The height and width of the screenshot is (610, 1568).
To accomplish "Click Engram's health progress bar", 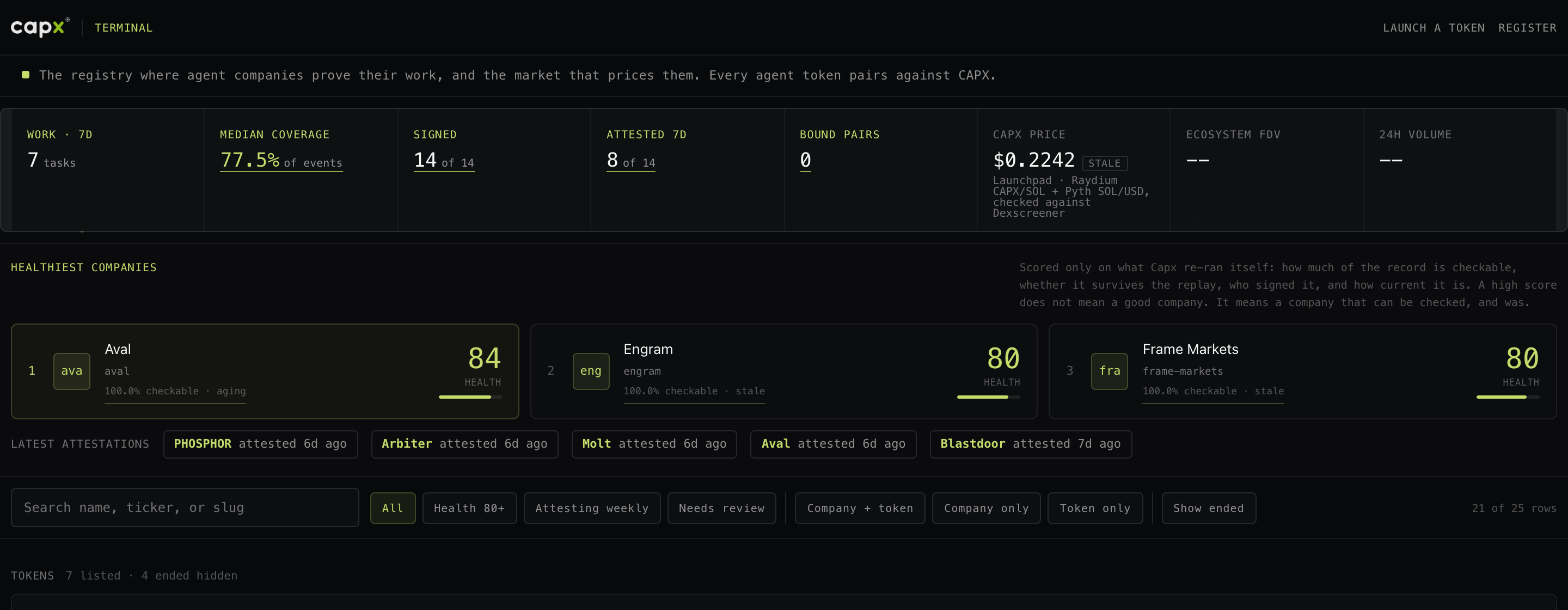I will click(x=989, y=397).
